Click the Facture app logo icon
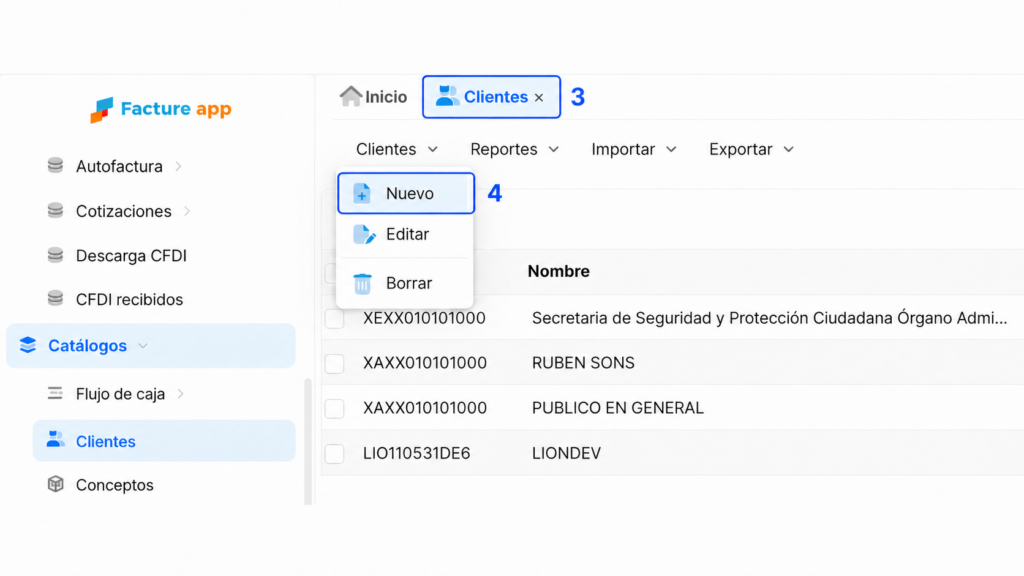 (x=101, y=110)
